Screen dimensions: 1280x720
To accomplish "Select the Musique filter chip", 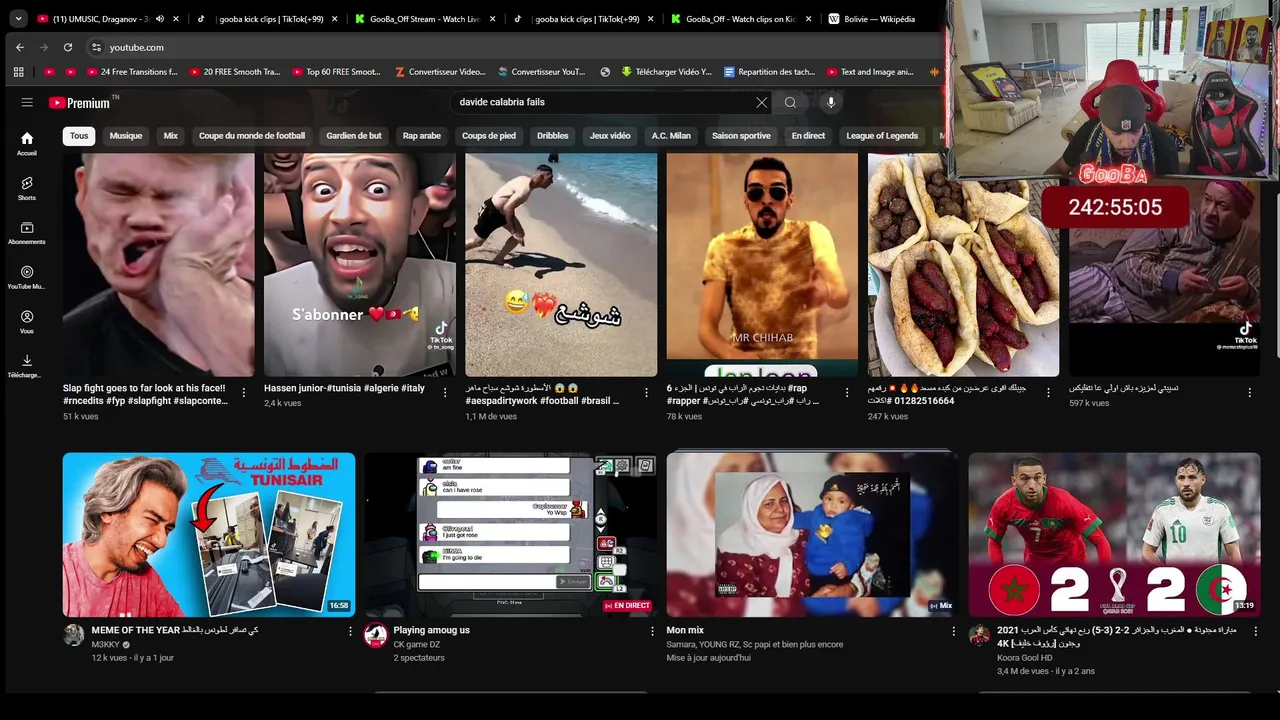I will tap(126, 136).
